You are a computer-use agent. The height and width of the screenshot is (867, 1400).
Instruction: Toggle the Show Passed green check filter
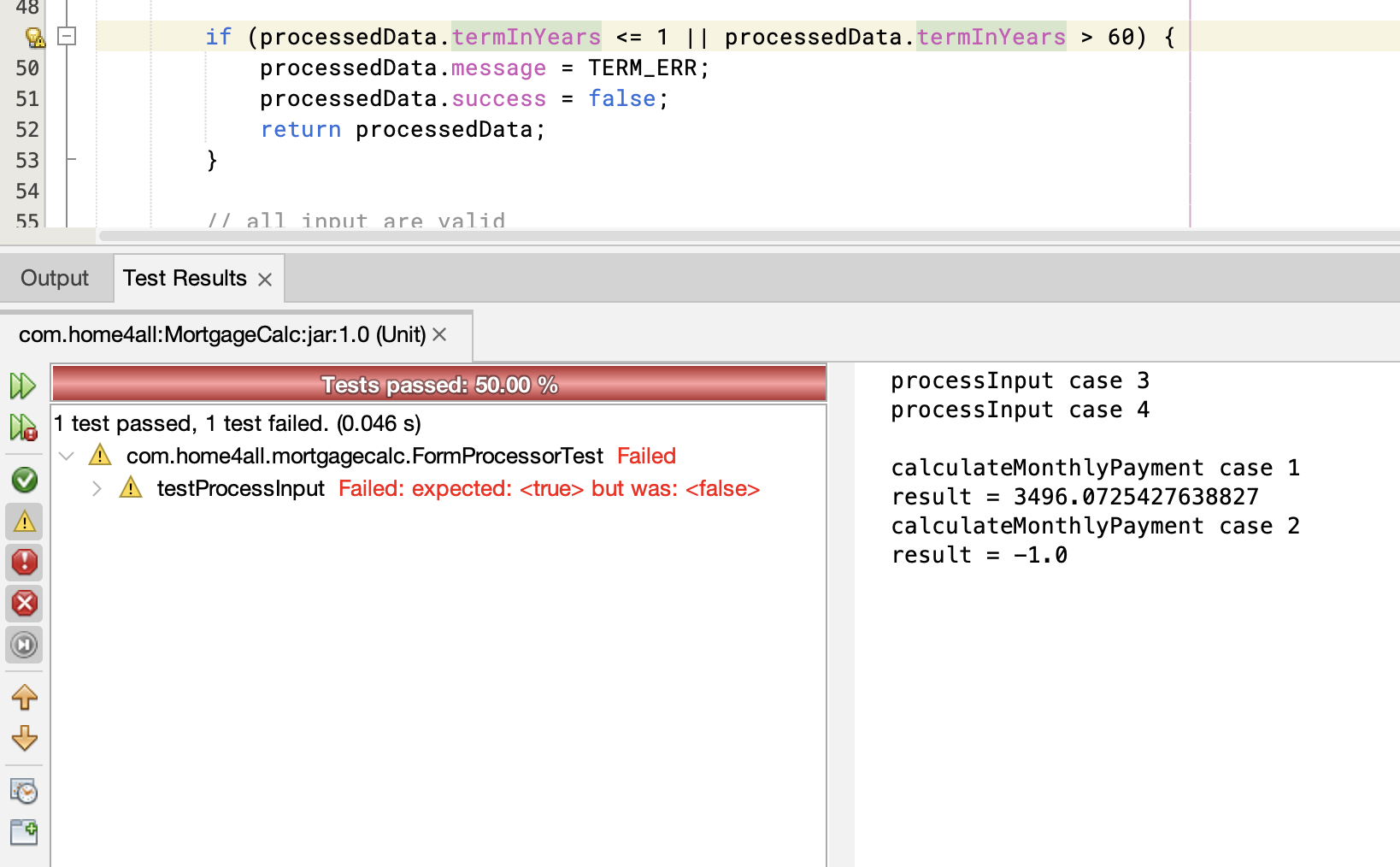24,480
